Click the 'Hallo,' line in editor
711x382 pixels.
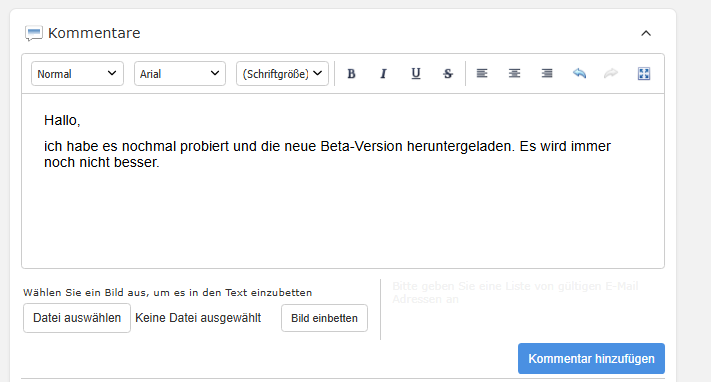click(62, 120)
